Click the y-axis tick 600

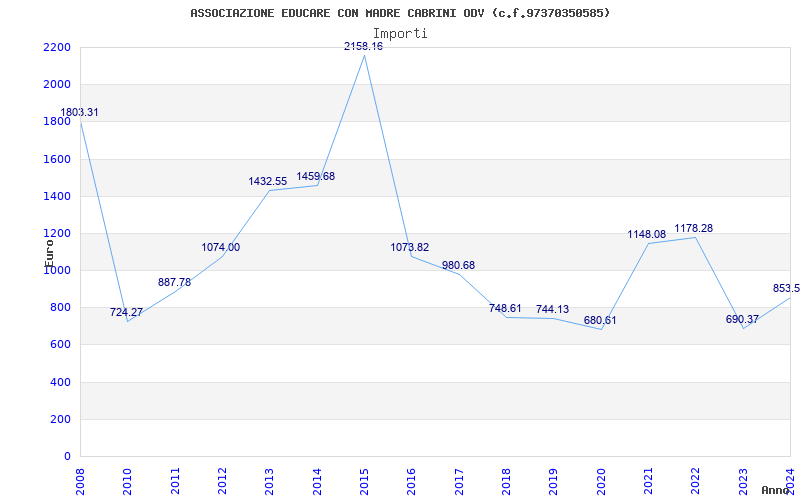[x=61, y=345]
